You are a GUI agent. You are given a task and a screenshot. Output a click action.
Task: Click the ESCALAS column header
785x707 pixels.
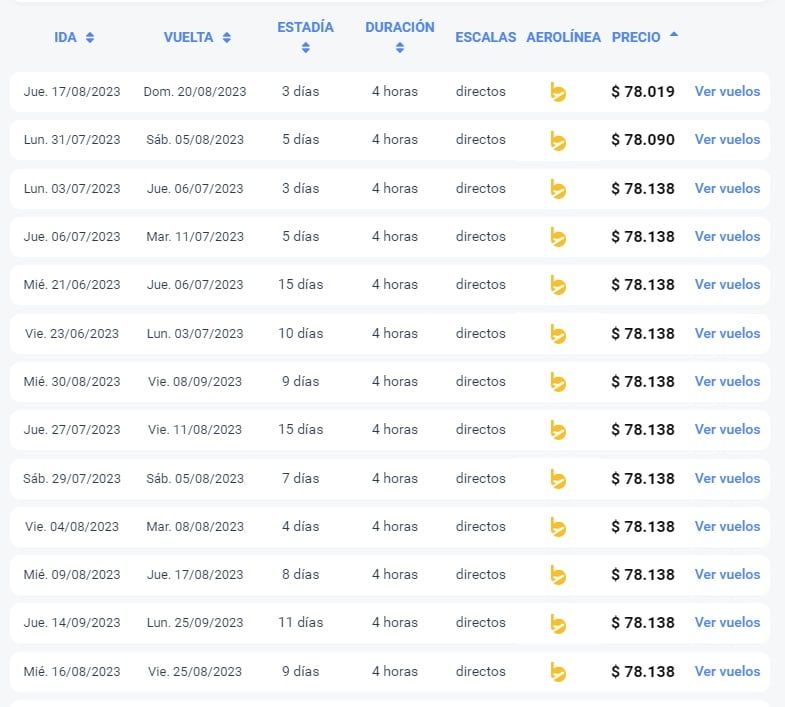point(485,37)
